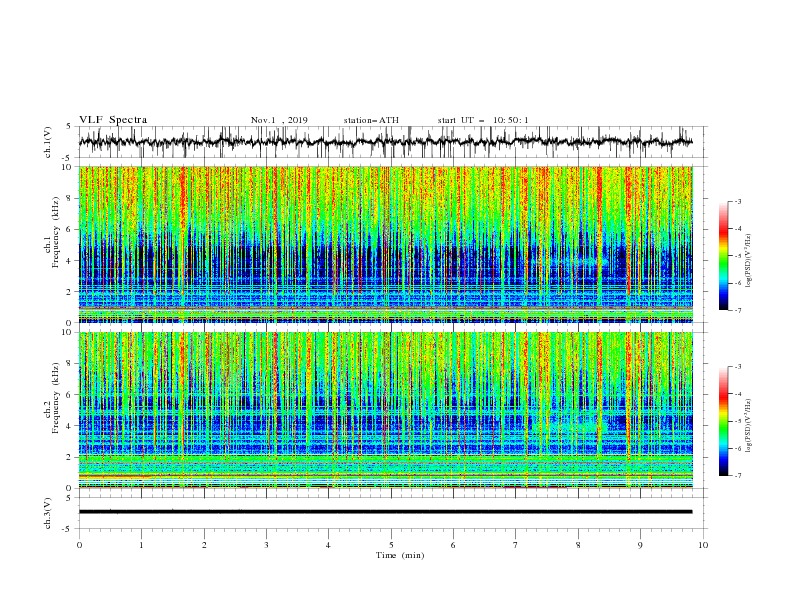This screenshot has width=792, height=612.
Task: Click the "ch.3(V)" waveform axis label
Action: click(x=48, y=513)
